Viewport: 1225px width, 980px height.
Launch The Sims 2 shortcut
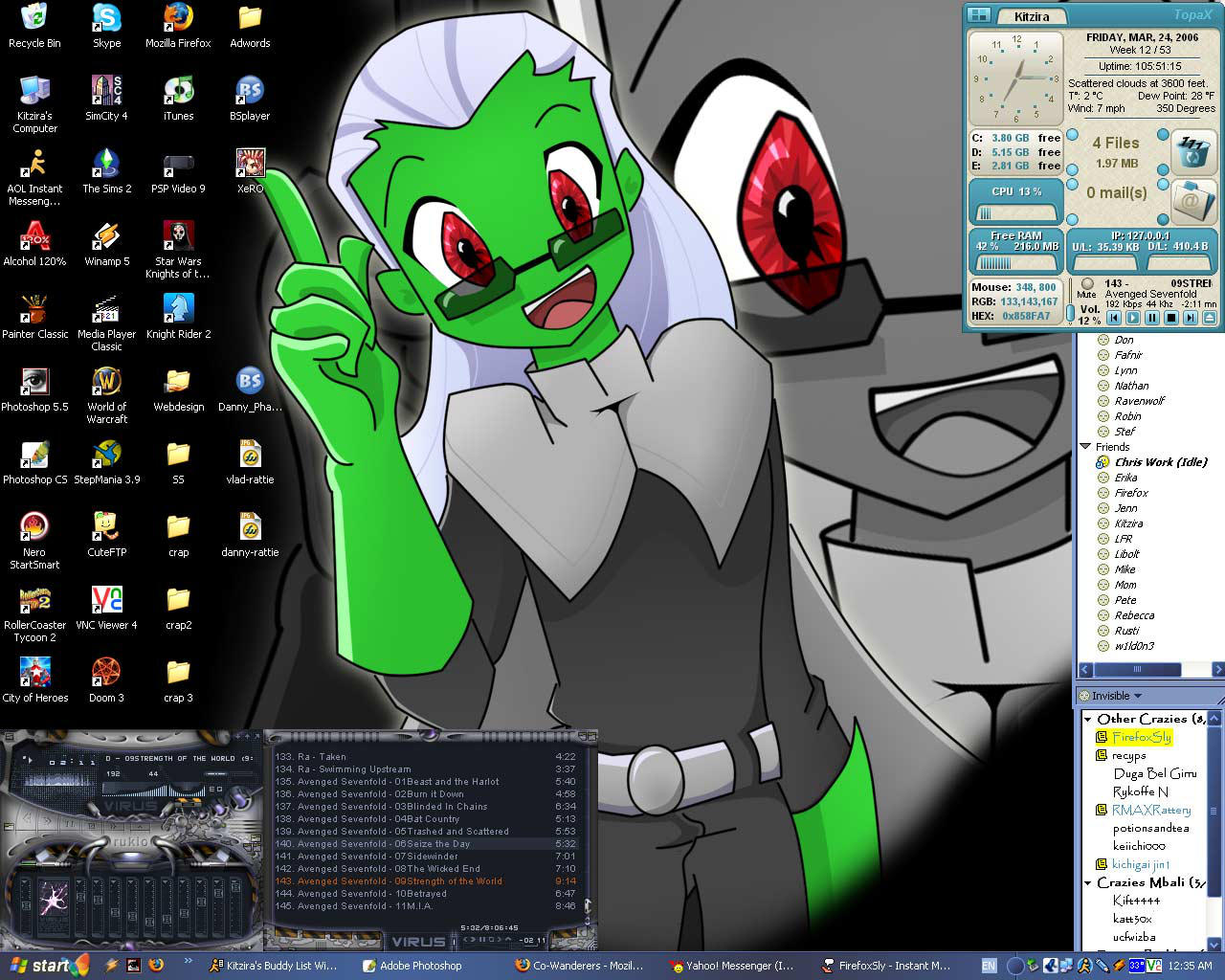click(106, 171)
